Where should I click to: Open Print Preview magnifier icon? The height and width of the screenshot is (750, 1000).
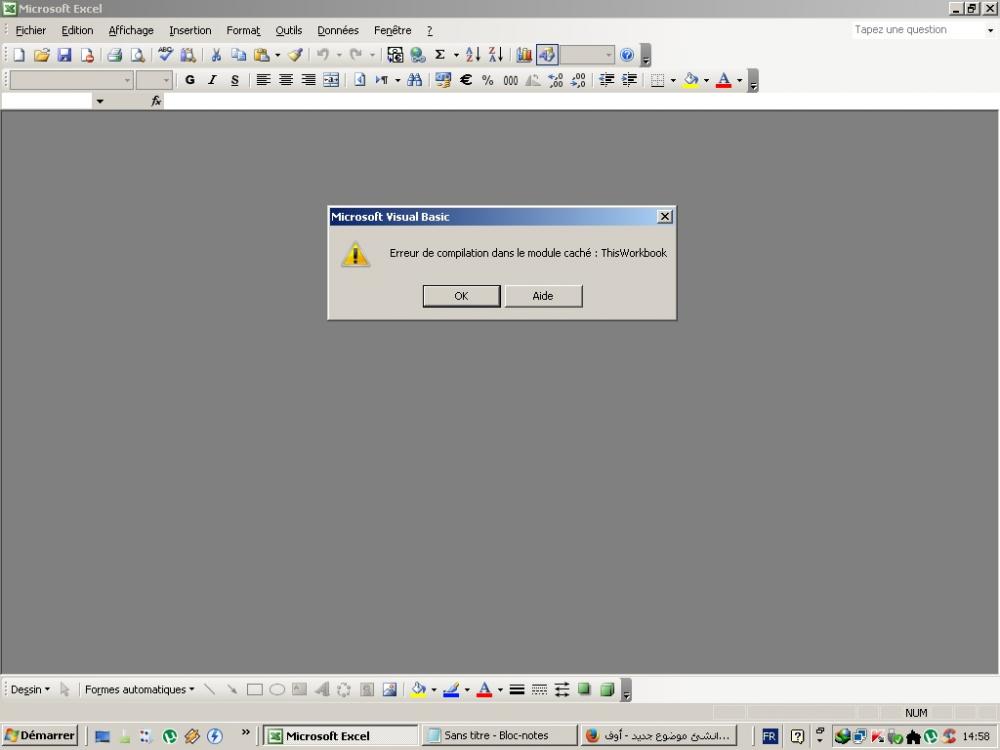click(x=137, y=55)
